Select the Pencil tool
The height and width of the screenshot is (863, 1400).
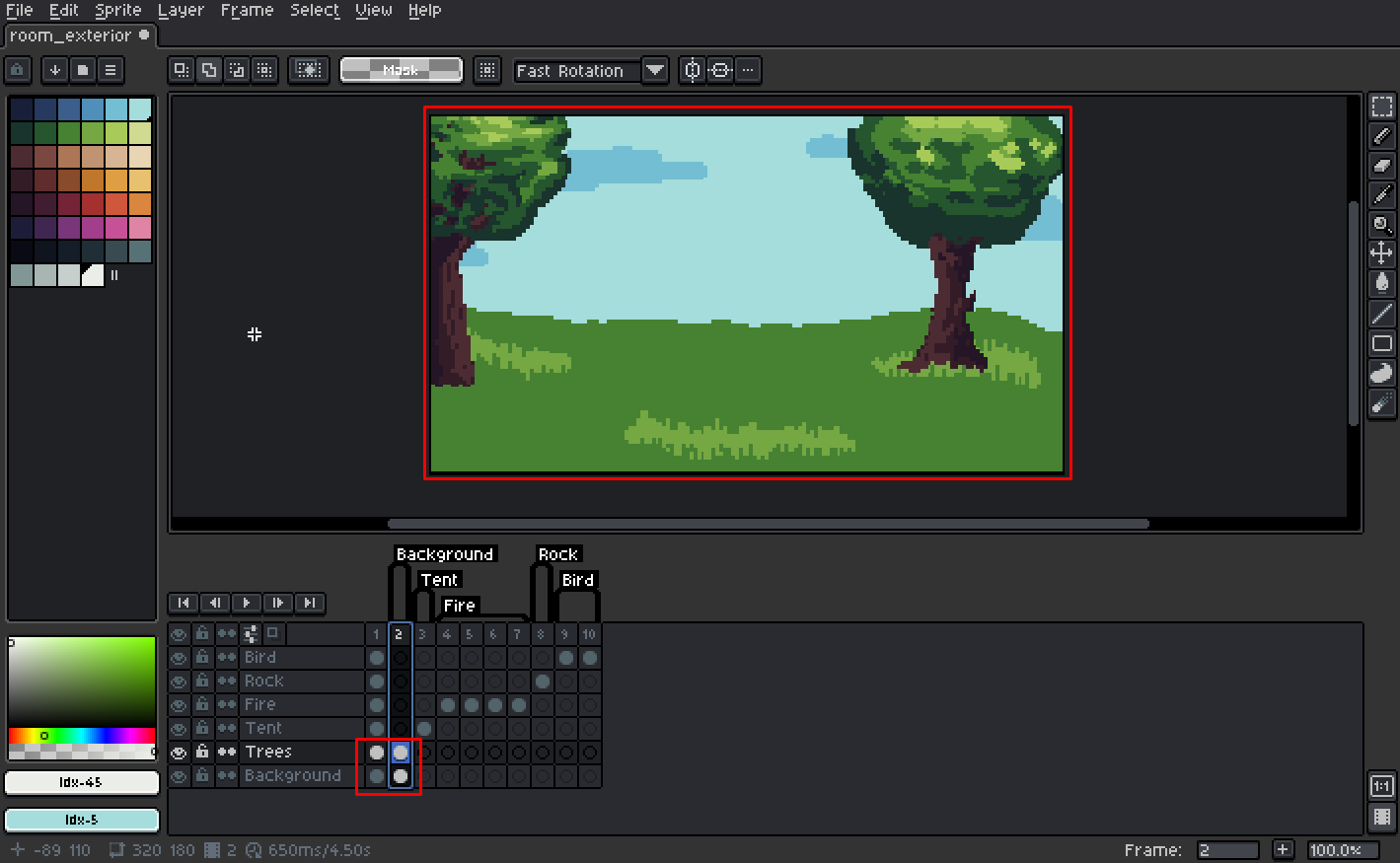tap(1381, 136)
